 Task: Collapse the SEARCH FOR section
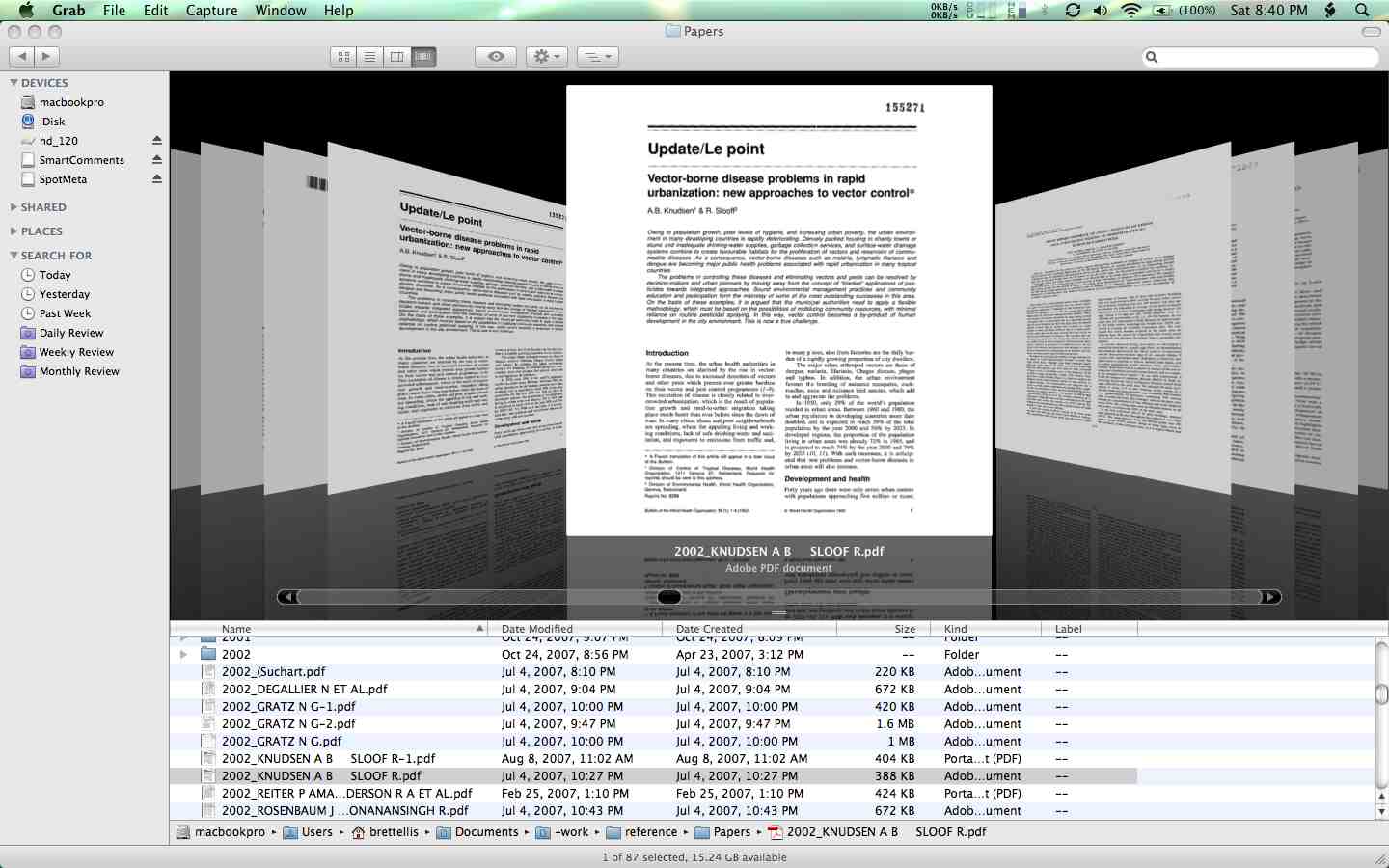(14, 256)
